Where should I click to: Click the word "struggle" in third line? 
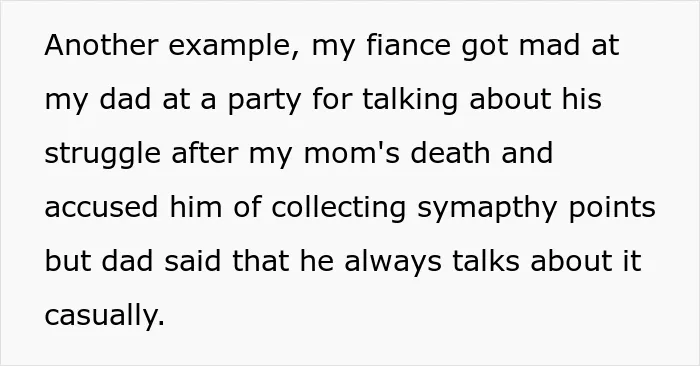103,155
